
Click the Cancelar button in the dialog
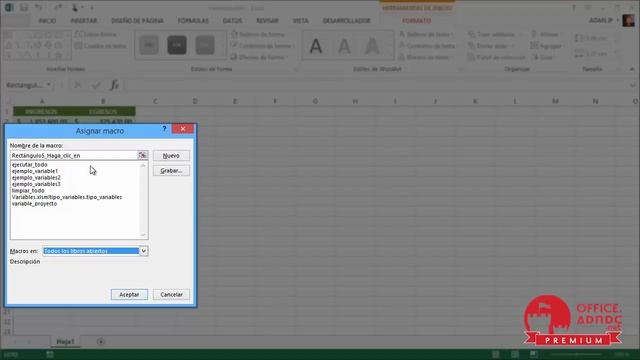click(x=171, y=294)
